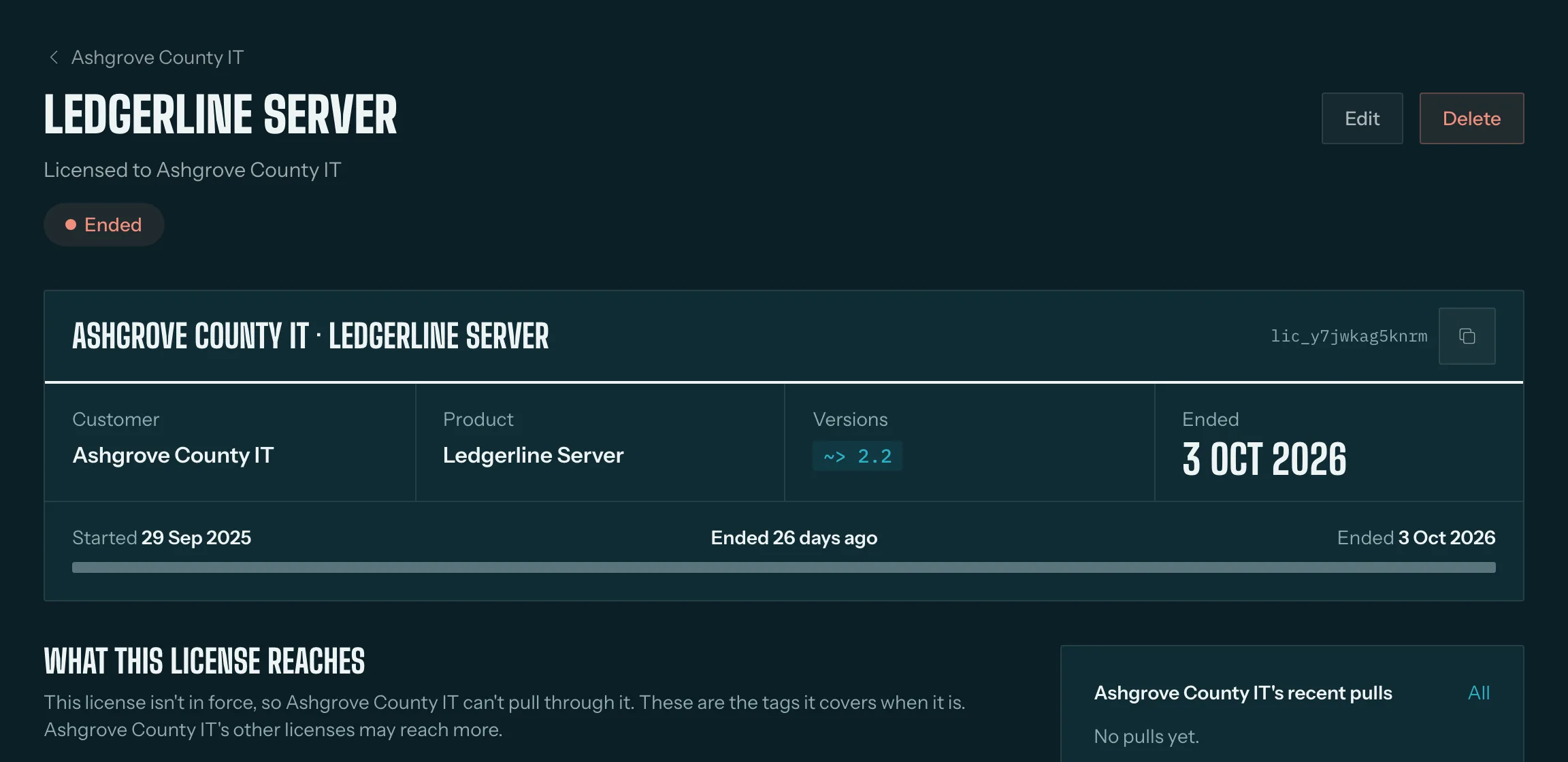Select the Ended status badge
The width and height of the screenshot is (1568, 762).
(104, 225)
